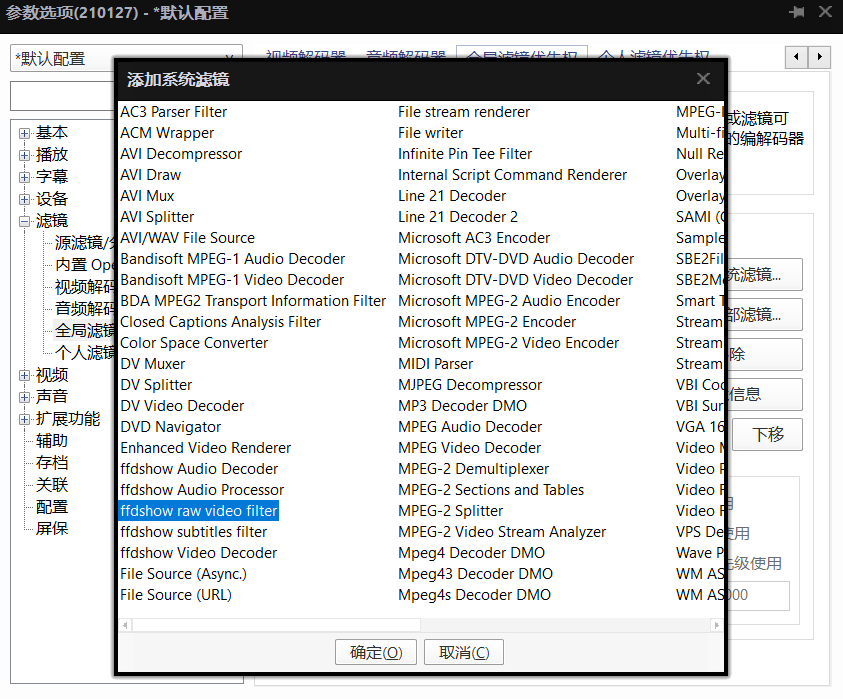
Task: Confirm with the 确定(O) button
Action: click(376, 653)
